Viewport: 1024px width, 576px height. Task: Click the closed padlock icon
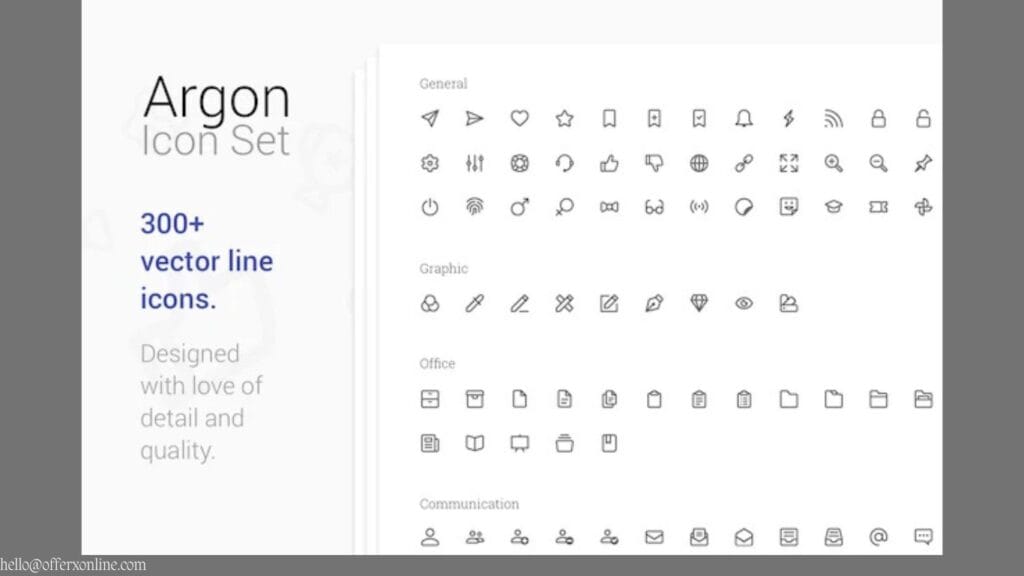click(x=878, y=118)
